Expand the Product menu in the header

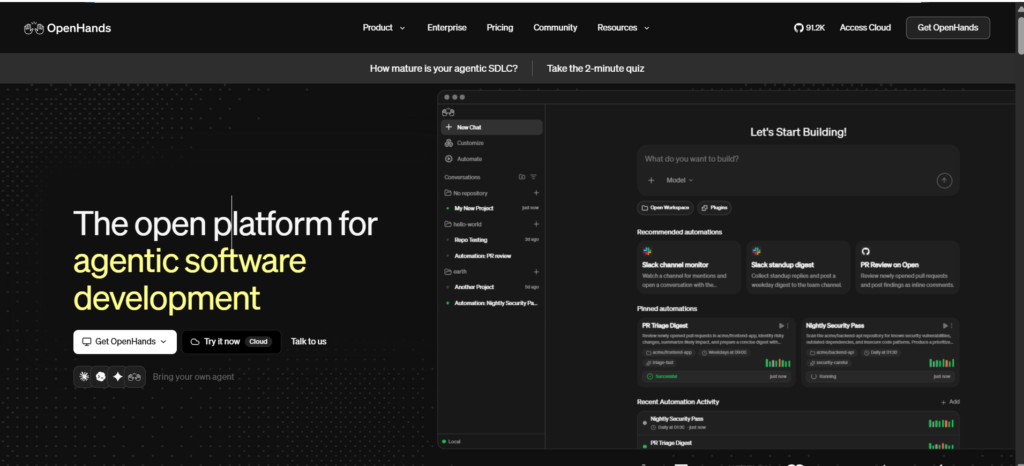[384, 27]
